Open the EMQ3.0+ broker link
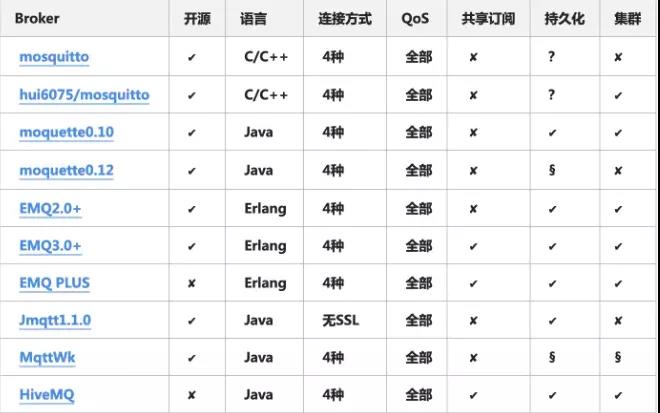Viewport: 660px width, 413px height. [x=51, y=245]
